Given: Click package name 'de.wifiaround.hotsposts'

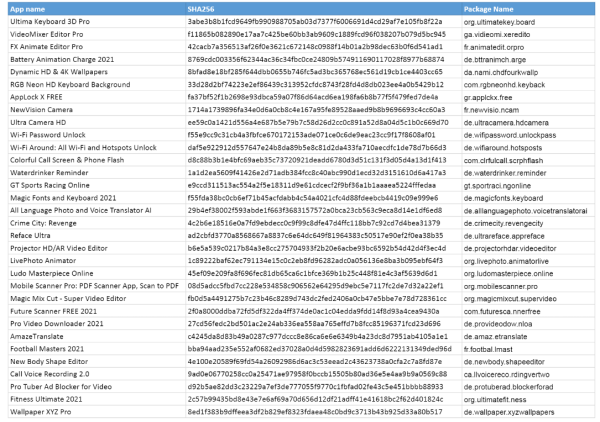Looking at the screenshot, I should (x=503, y=148).
